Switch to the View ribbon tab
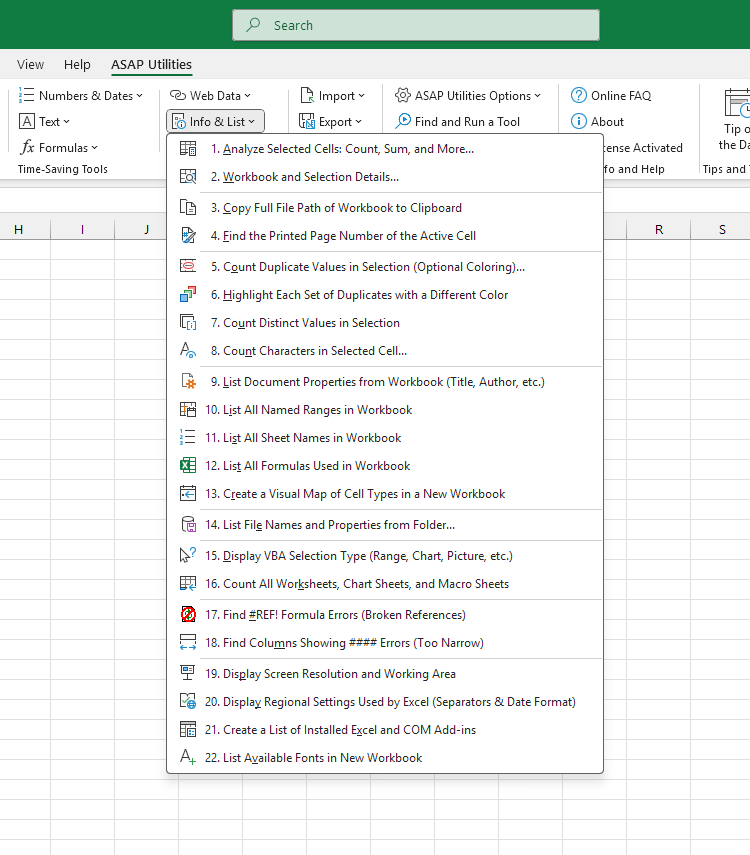750x855 pixels. [31, 65]
